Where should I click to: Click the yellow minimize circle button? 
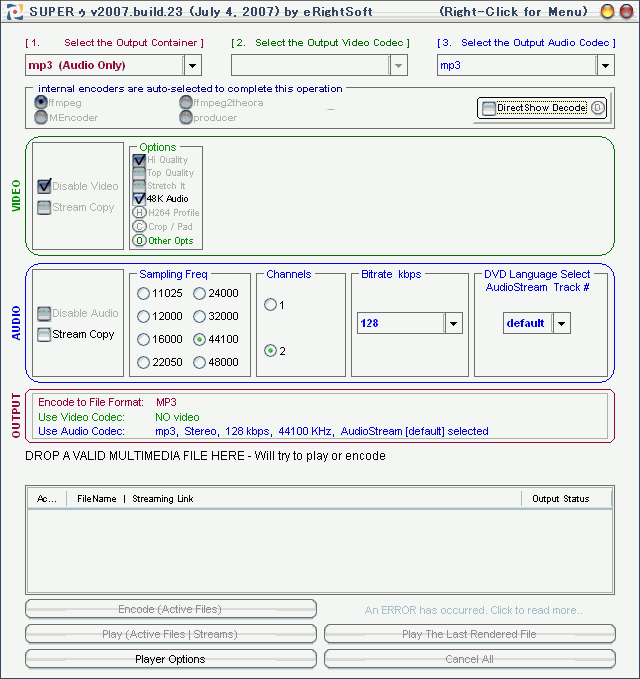pos(607,12)
